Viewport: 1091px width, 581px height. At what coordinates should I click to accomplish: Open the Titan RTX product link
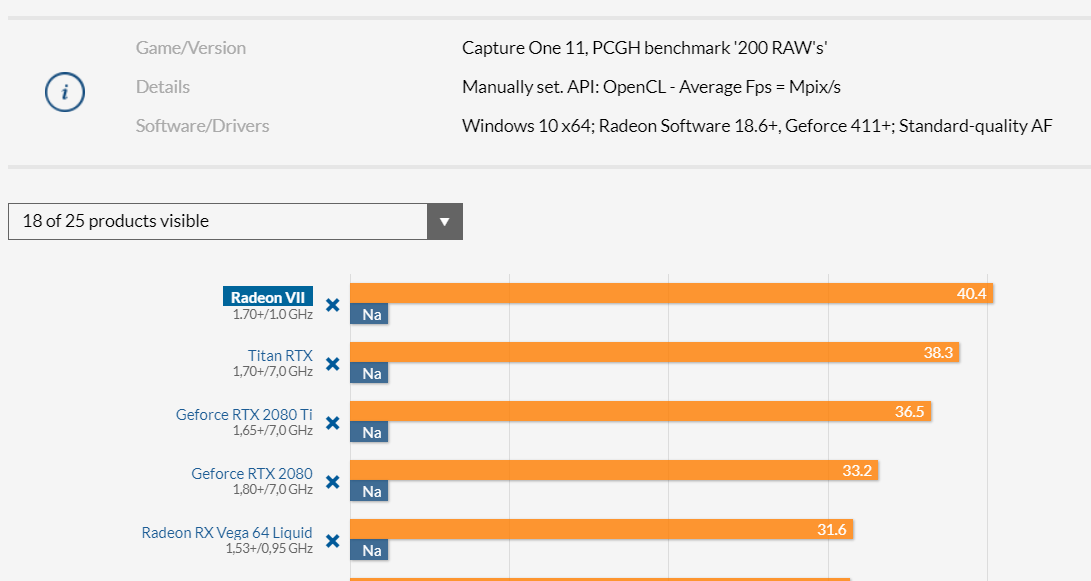(280, 356)
